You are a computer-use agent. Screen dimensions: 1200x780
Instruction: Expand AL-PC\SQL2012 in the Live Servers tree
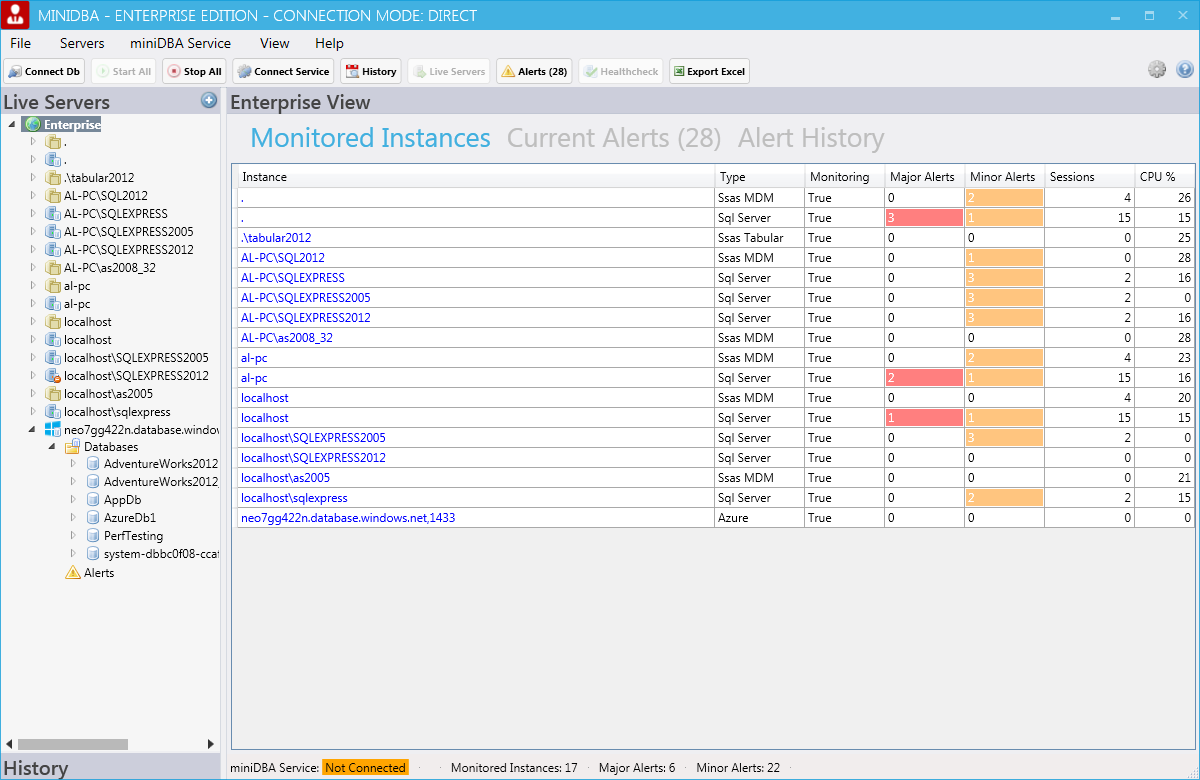tap(33, 195)
